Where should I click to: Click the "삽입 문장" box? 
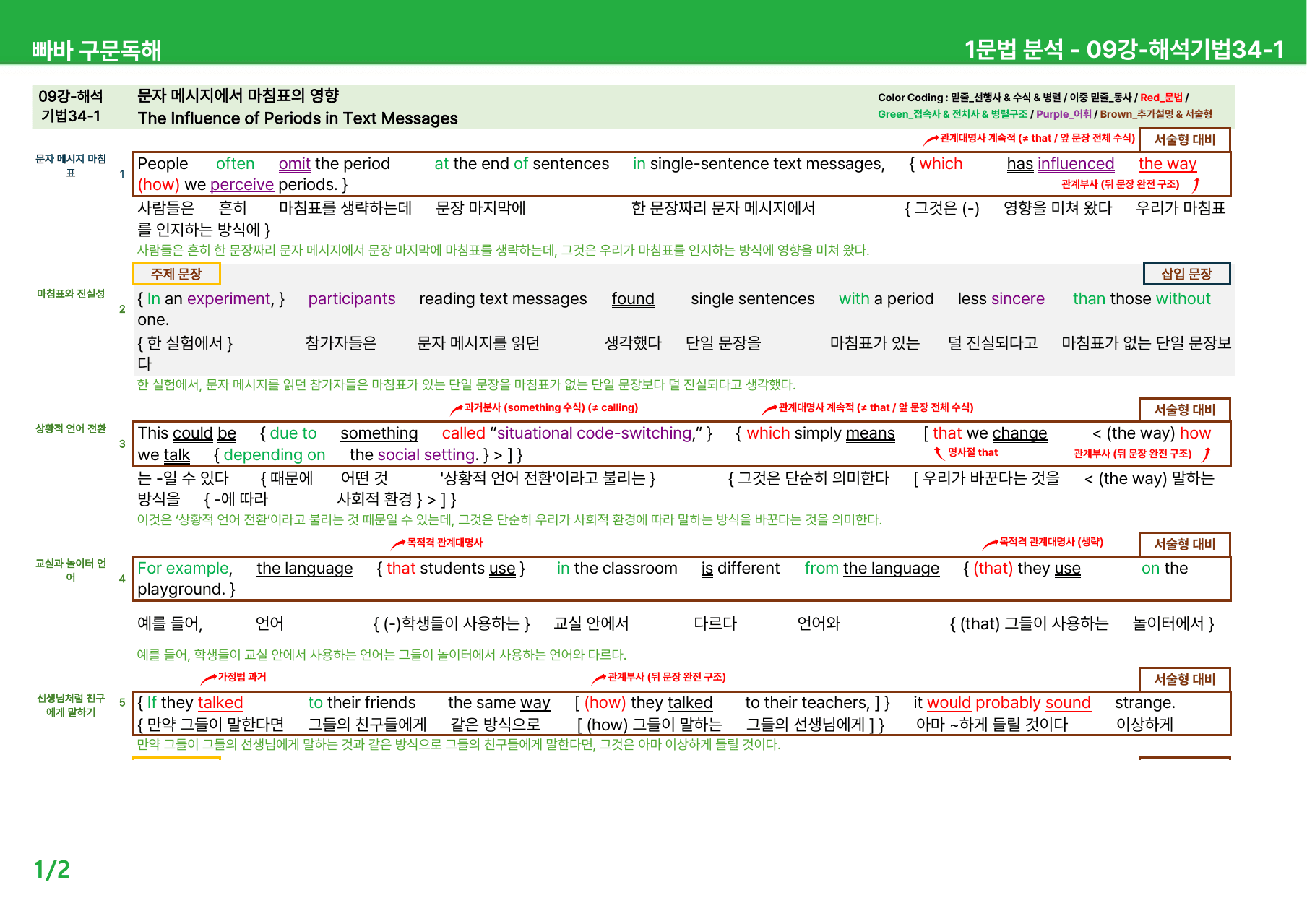[x=1186, y=274]
